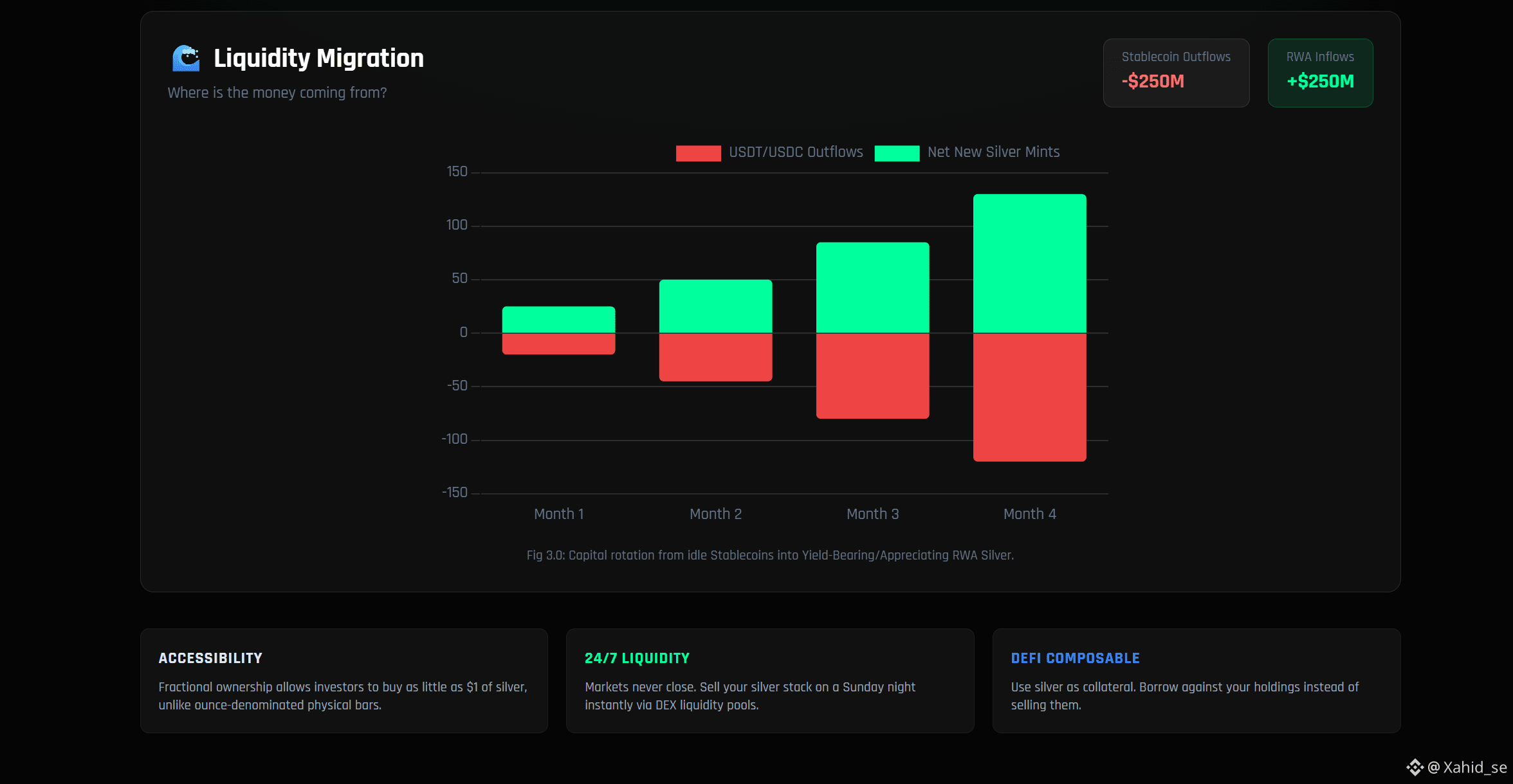Image resolution: width=1513 pixels, height=784 pixels.
Task: Open the DeFi Composable info card
Action: coord(1196,680)
